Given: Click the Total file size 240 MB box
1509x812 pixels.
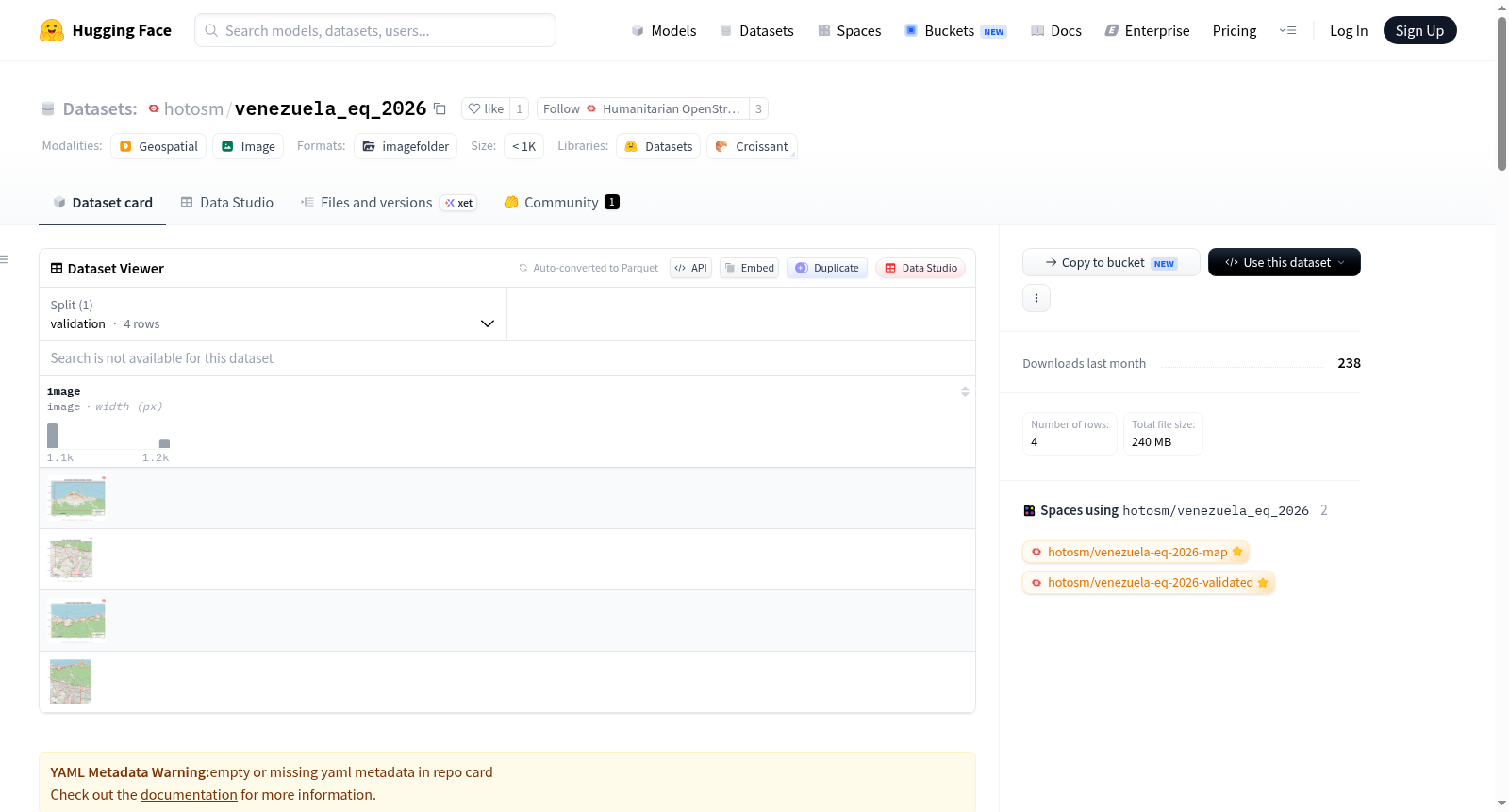Looking at the screenshot, I should tap(1163, 434).
